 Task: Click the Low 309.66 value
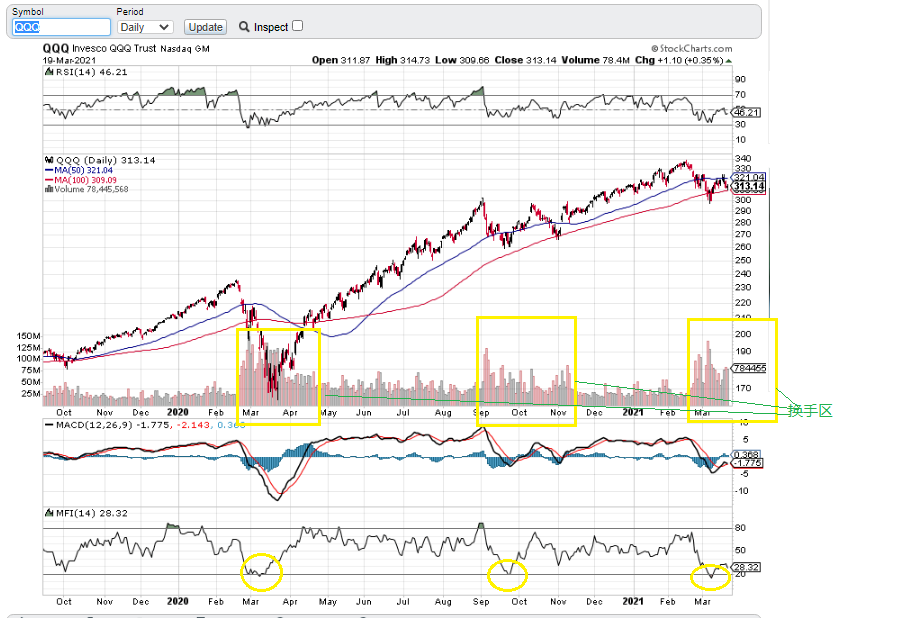tap(462, 60)
